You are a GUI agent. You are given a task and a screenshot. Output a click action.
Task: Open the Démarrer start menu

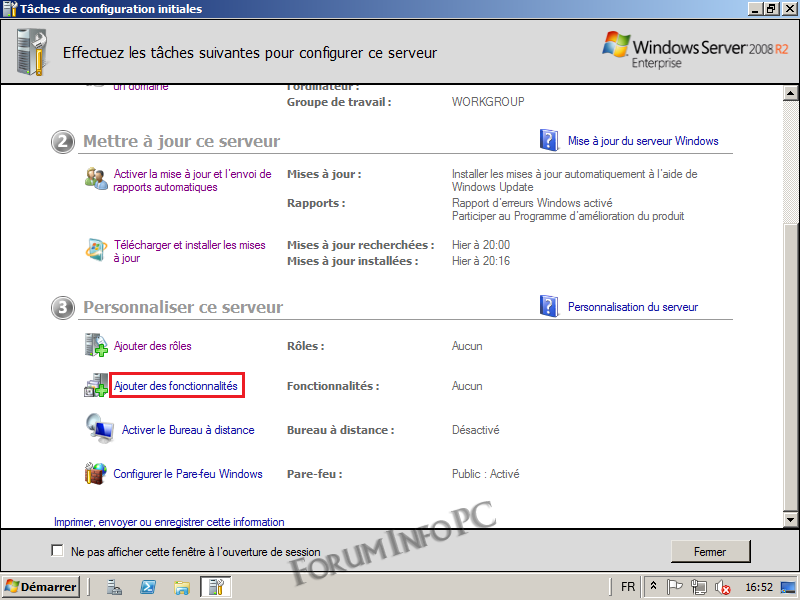[x=41, y=587]
